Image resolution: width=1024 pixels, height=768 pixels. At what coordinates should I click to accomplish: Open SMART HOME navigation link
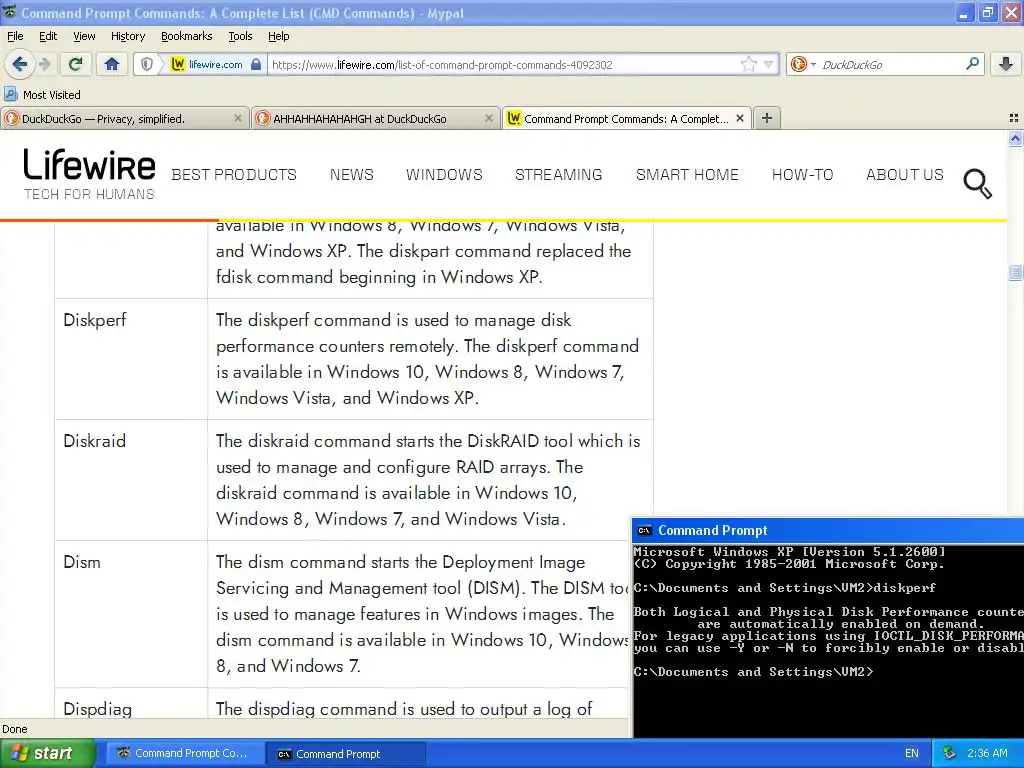(687, 175)
